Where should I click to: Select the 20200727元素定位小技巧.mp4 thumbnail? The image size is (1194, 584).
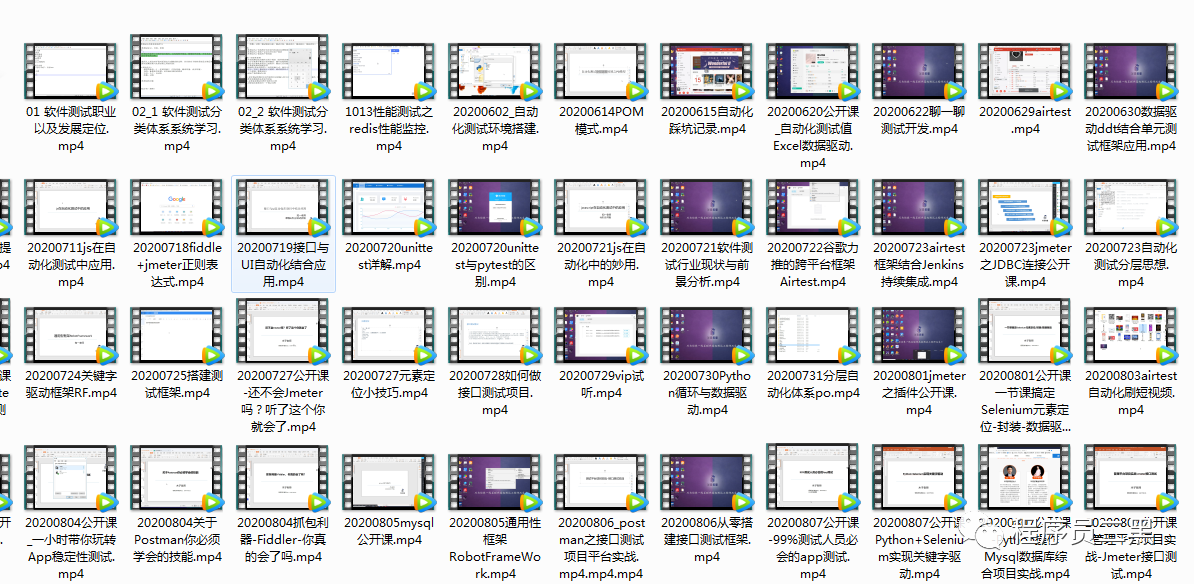click(x=389, y=337)
